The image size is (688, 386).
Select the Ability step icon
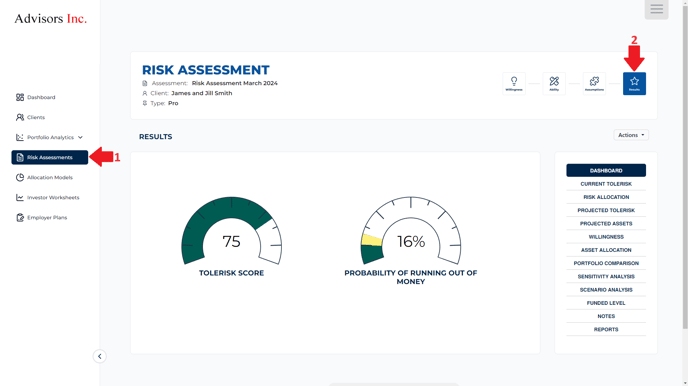(x=554, y=83)
